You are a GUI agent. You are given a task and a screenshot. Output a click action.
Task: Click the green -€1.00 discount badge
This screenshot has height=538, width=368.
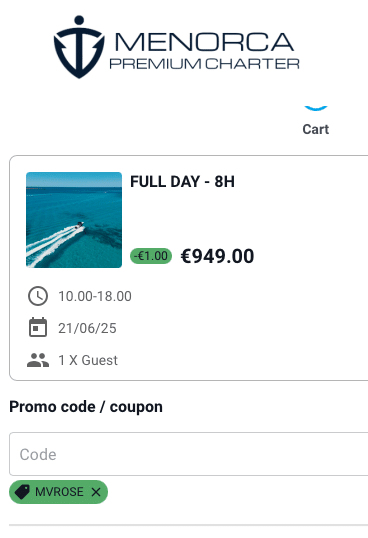click(x=151, y=256)
